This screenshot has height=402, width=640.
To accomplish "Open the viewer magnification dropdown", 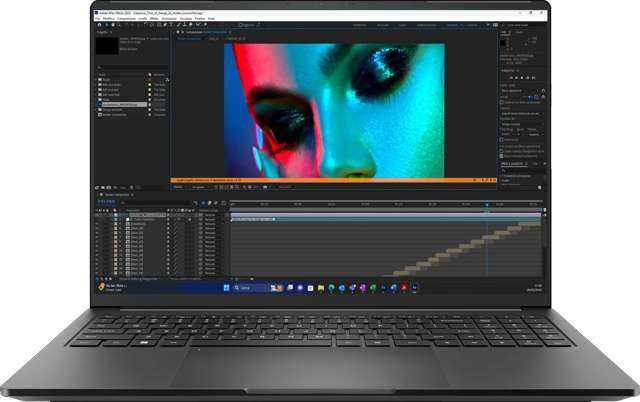I will (178, 187).
